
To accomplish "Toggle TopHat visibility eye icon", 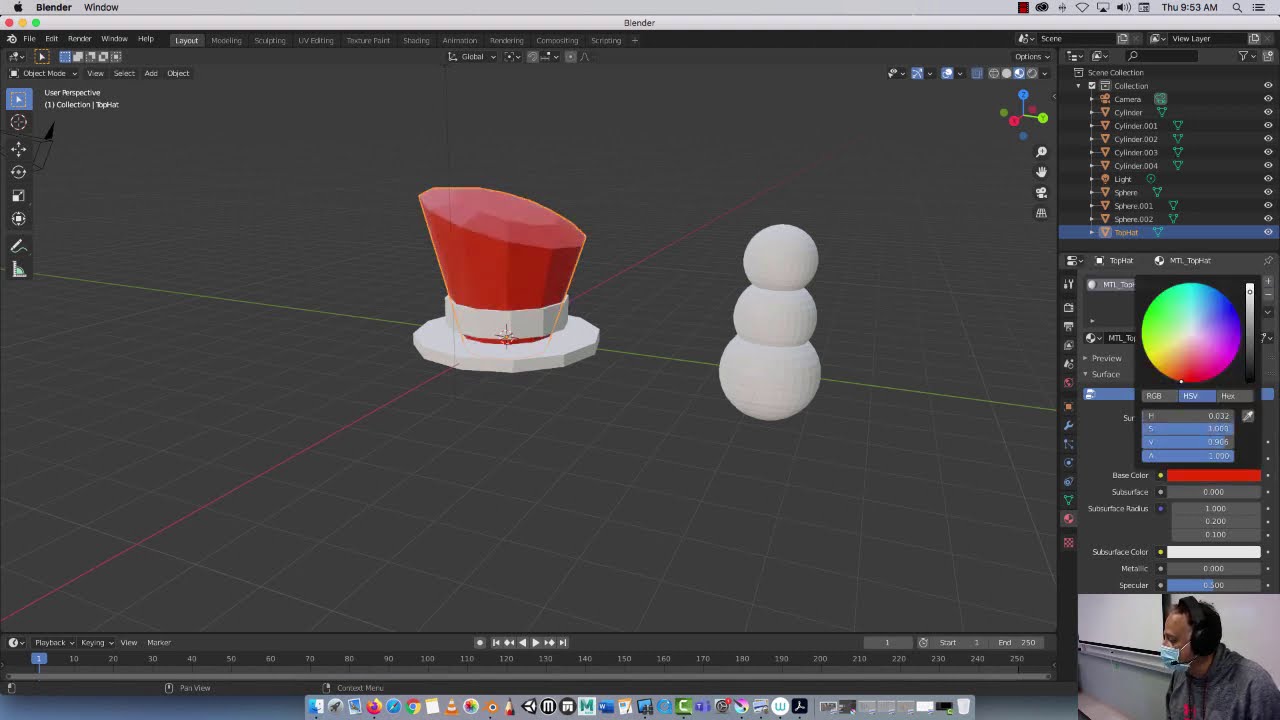I will [x=1268, y=232].
